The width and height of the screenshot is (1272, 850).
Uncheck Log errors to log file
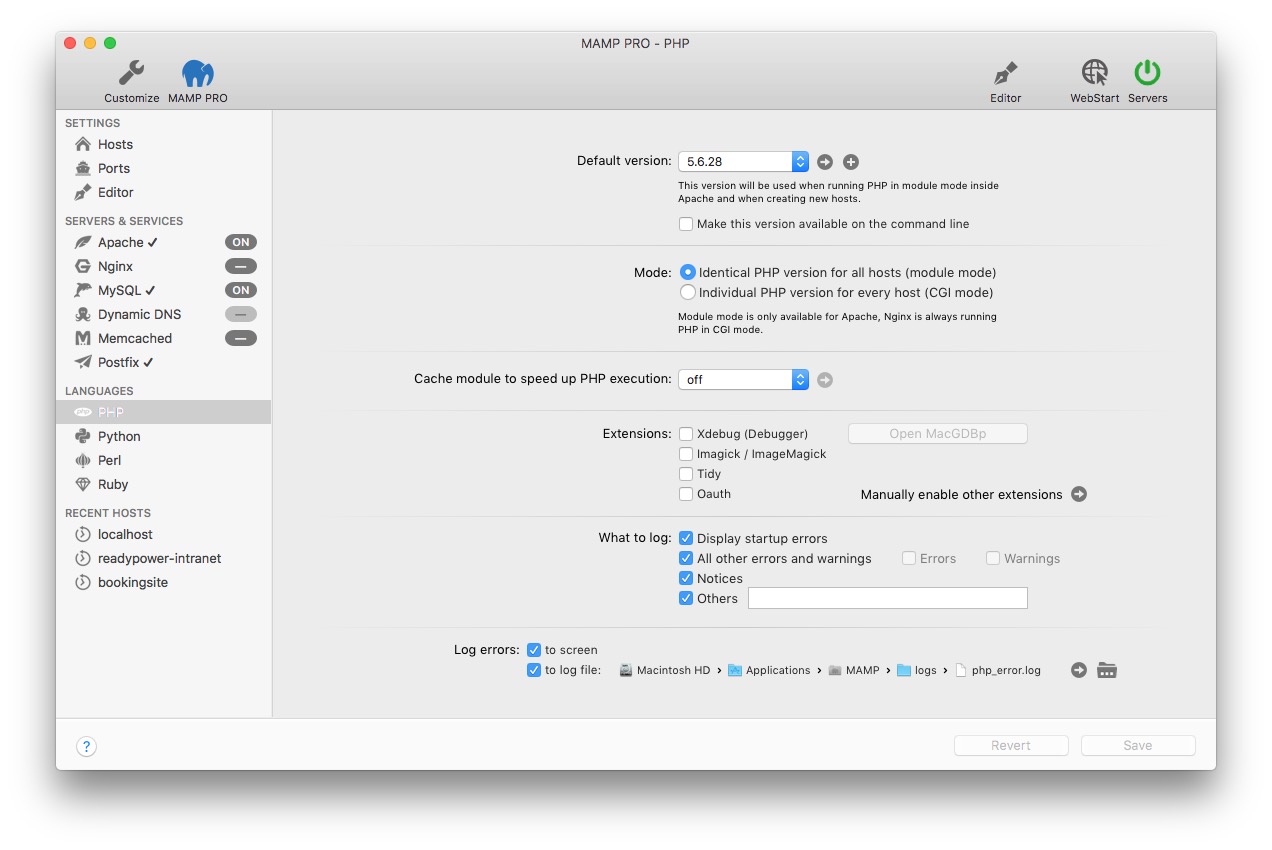(x=534, y=670)
